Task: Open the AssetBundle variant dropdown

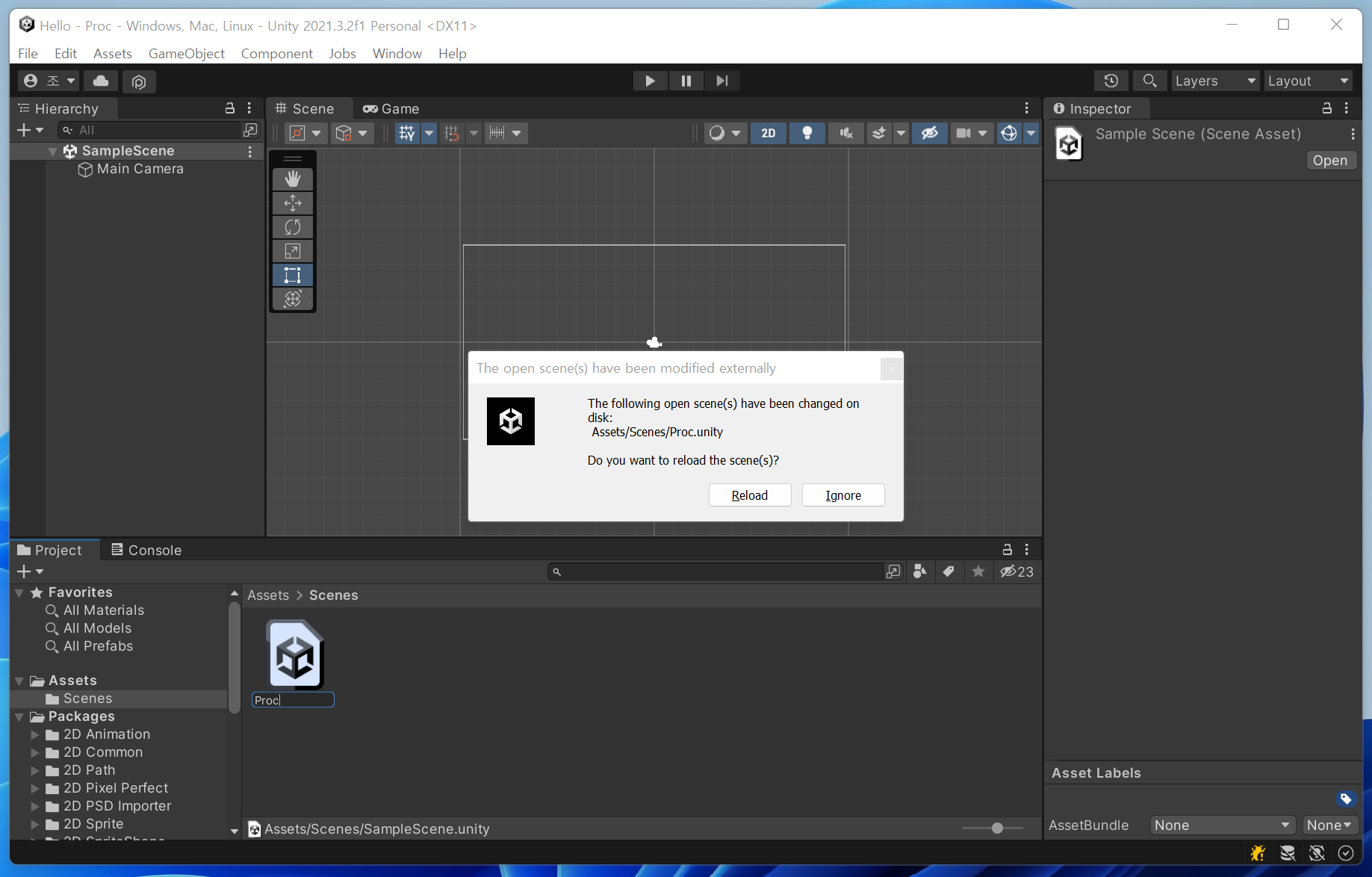Action: 1329,825
